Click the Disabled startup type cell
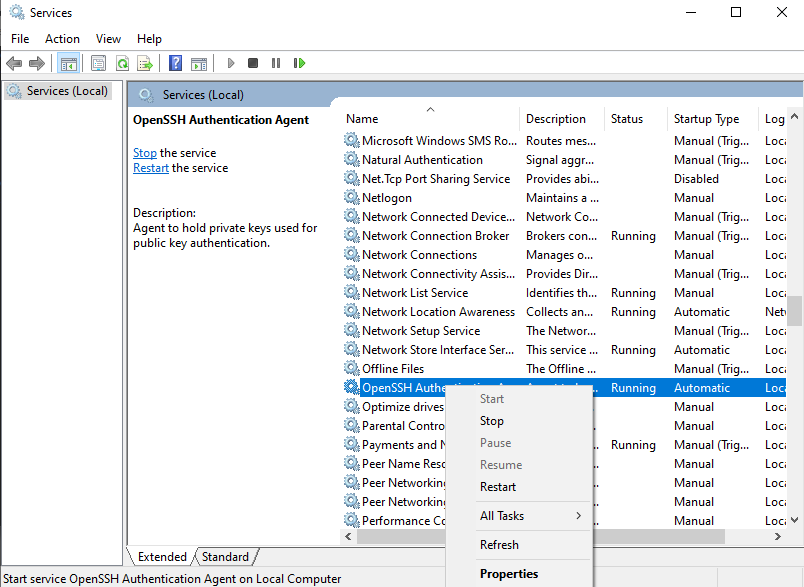Viewport: 804px width, 587px height. pos(696,179)
